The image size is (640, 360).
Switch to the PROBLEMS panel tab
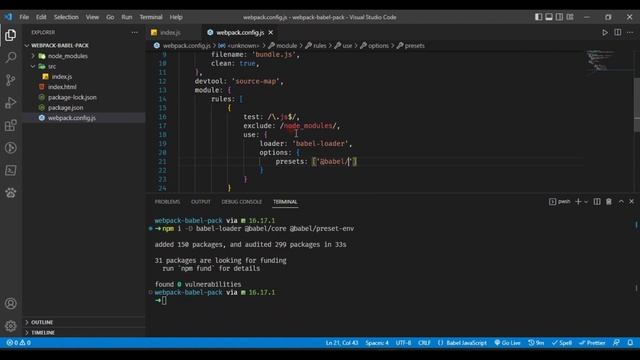tap(167, 202)
